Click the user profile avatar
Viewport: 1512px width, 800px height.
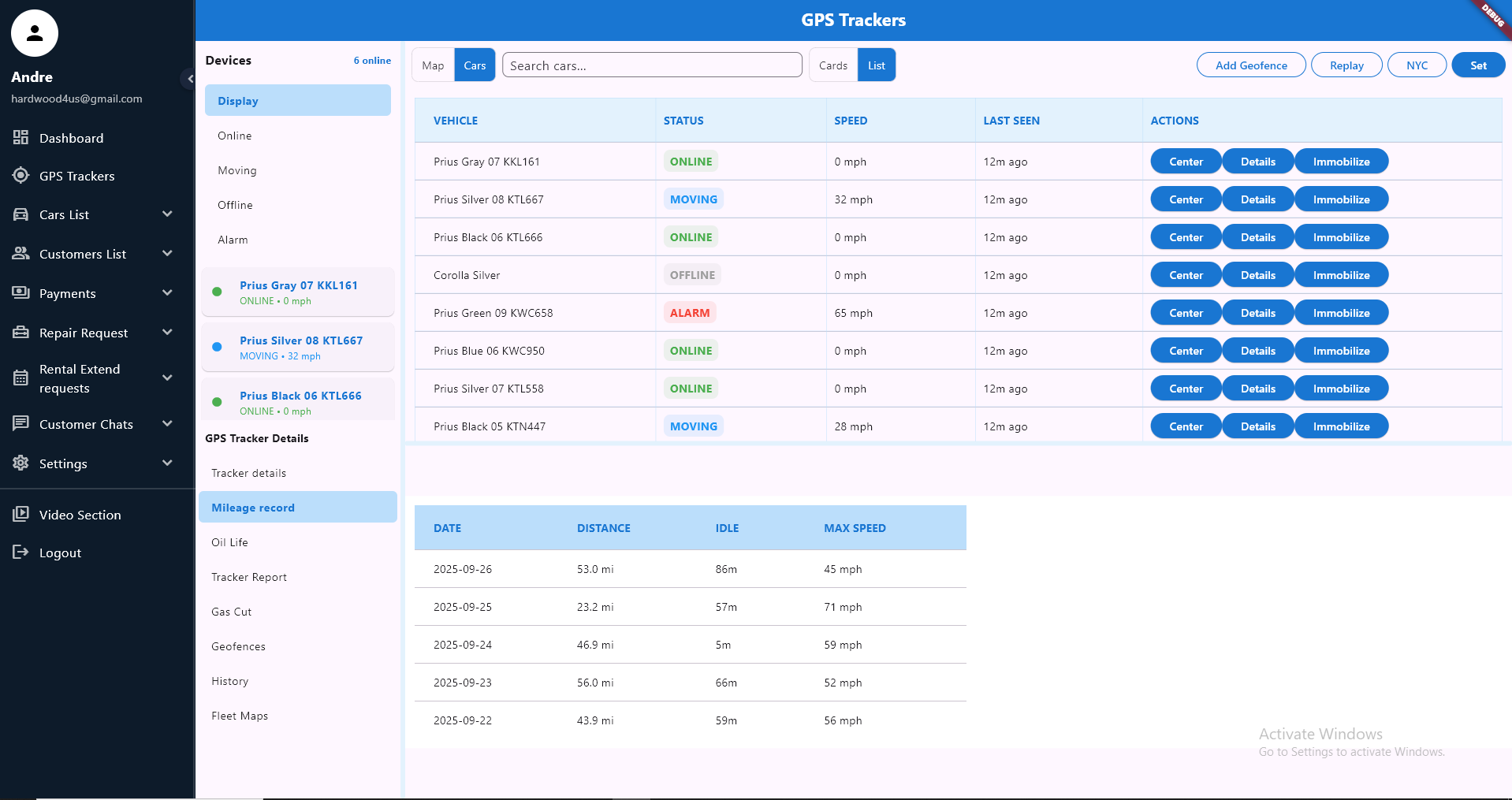point(35,34)
